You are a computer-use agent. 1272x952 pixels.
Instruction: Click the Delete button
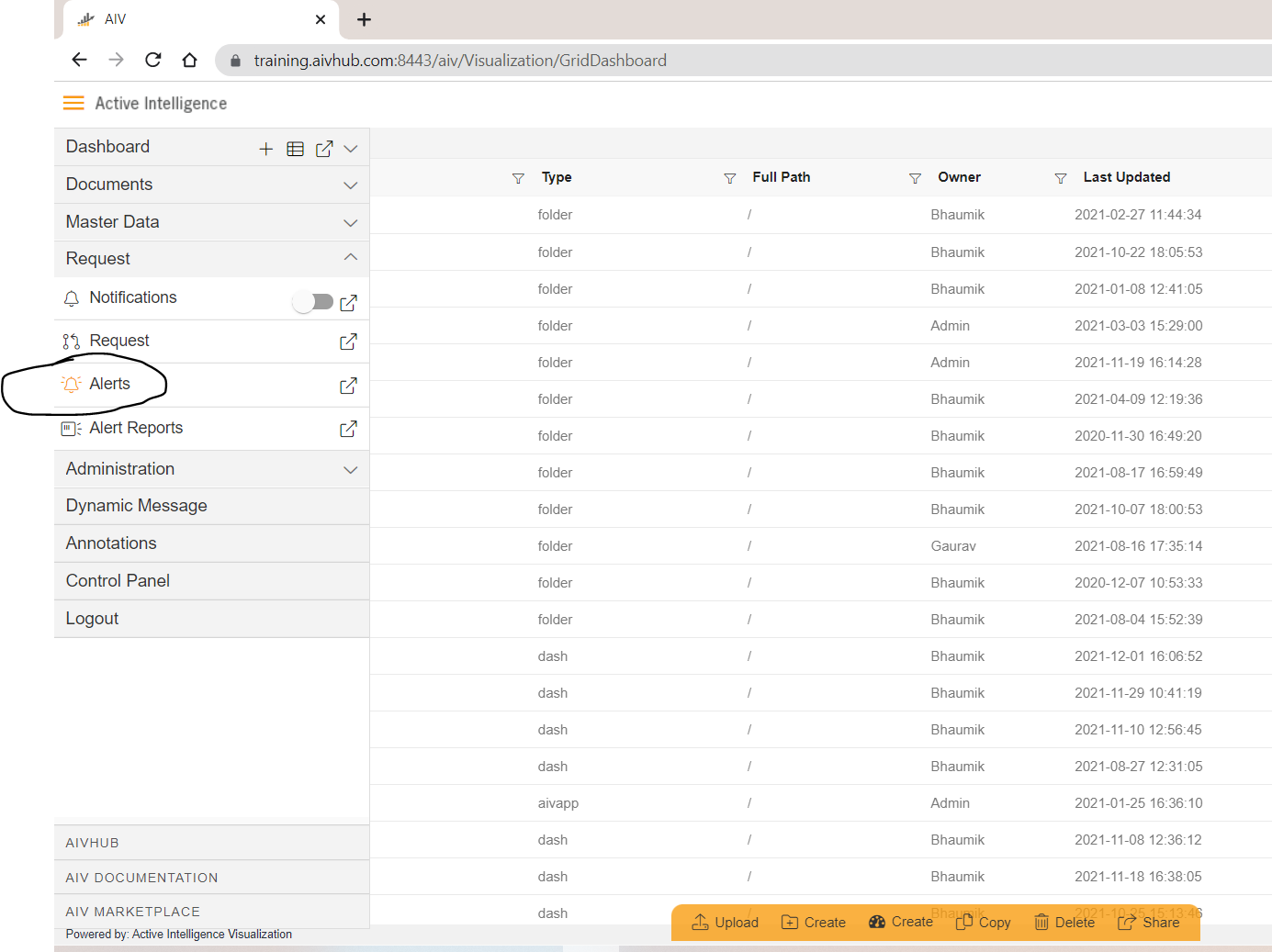click(x=1064, y=922)
